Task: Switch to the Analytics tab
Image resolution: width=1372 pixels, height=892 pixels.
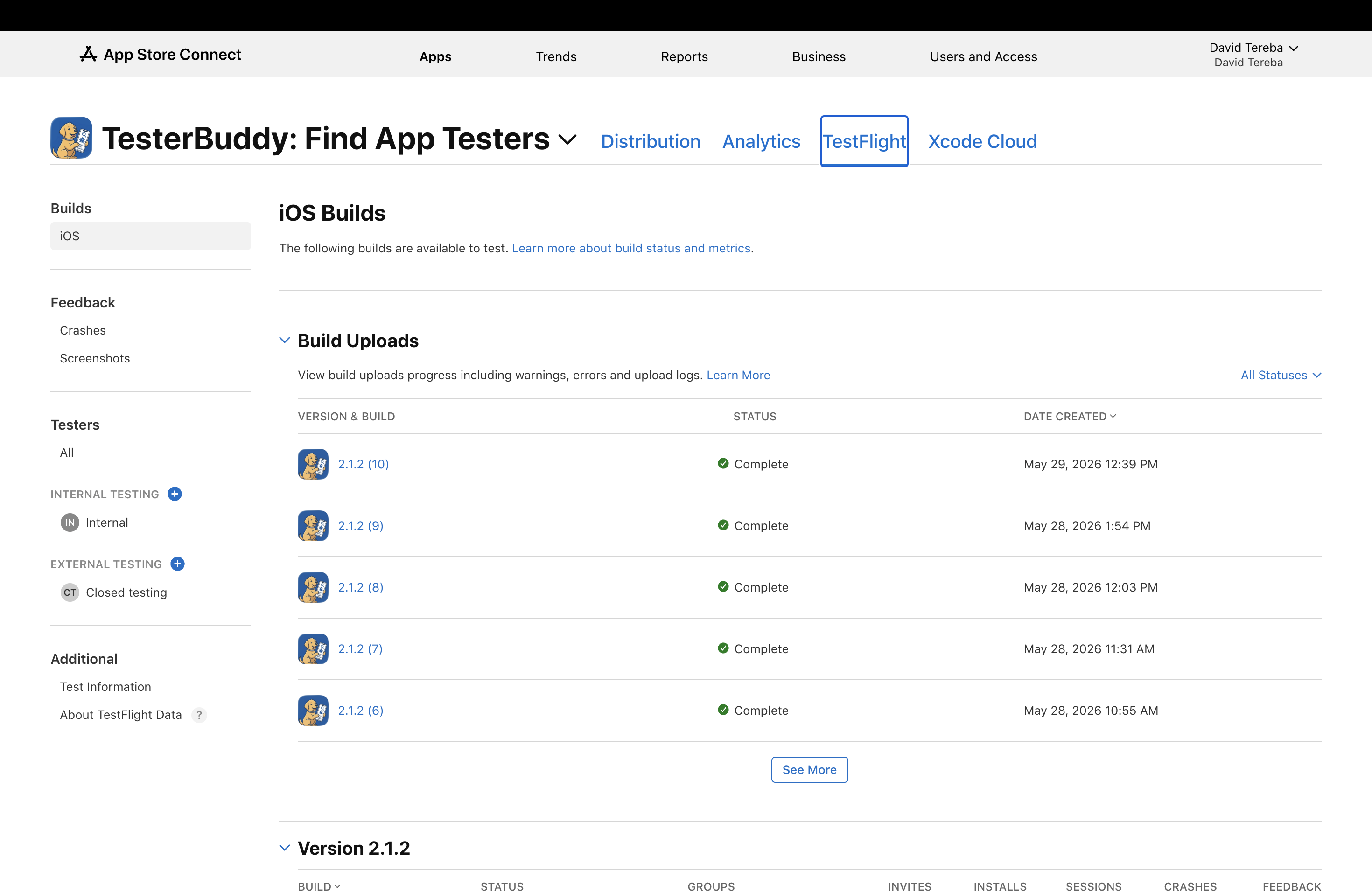Action: pyautogui.click(x=761, y=141)
